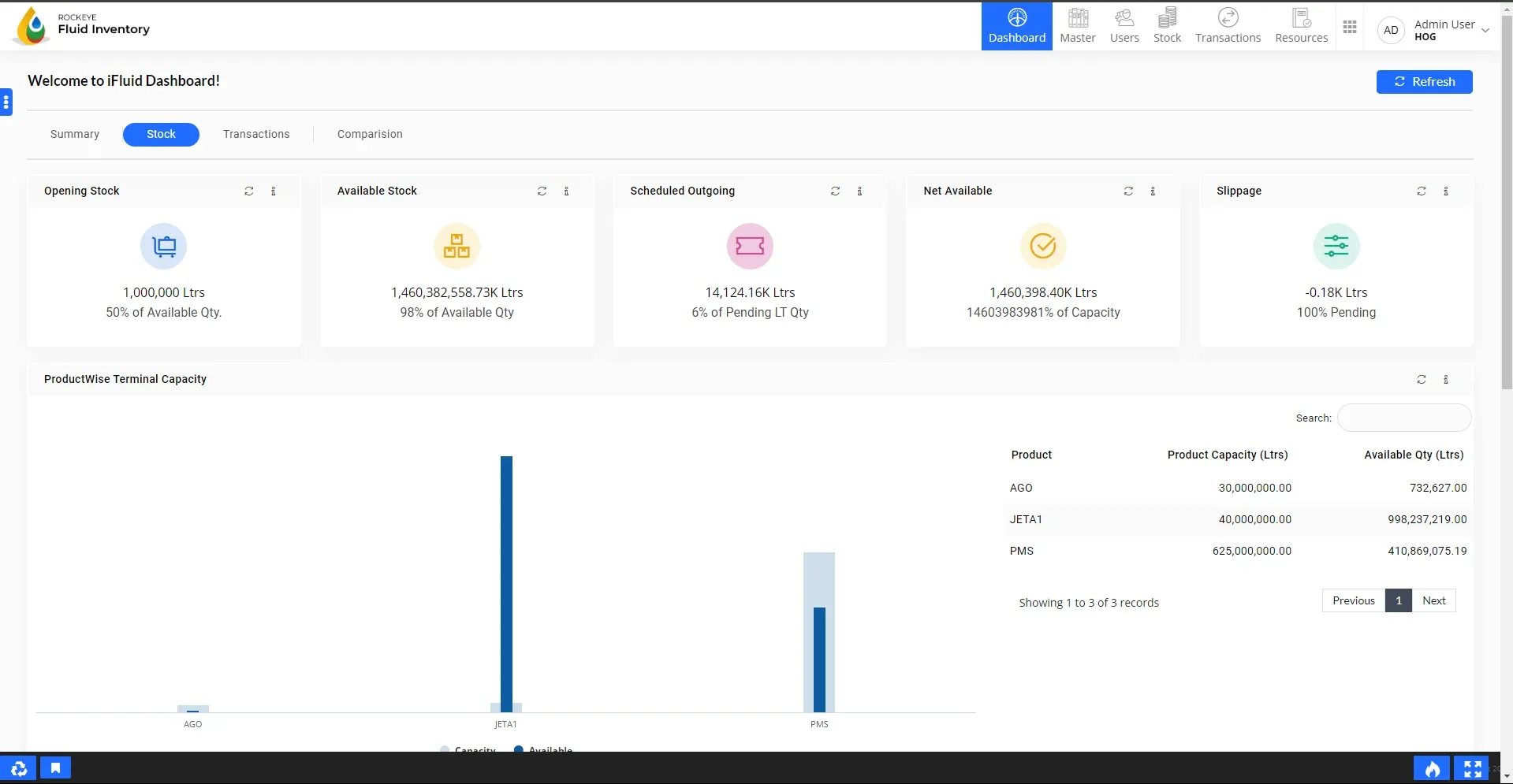
Task: Open Transactions from the top navigation bar
Action: point(1228,26)
